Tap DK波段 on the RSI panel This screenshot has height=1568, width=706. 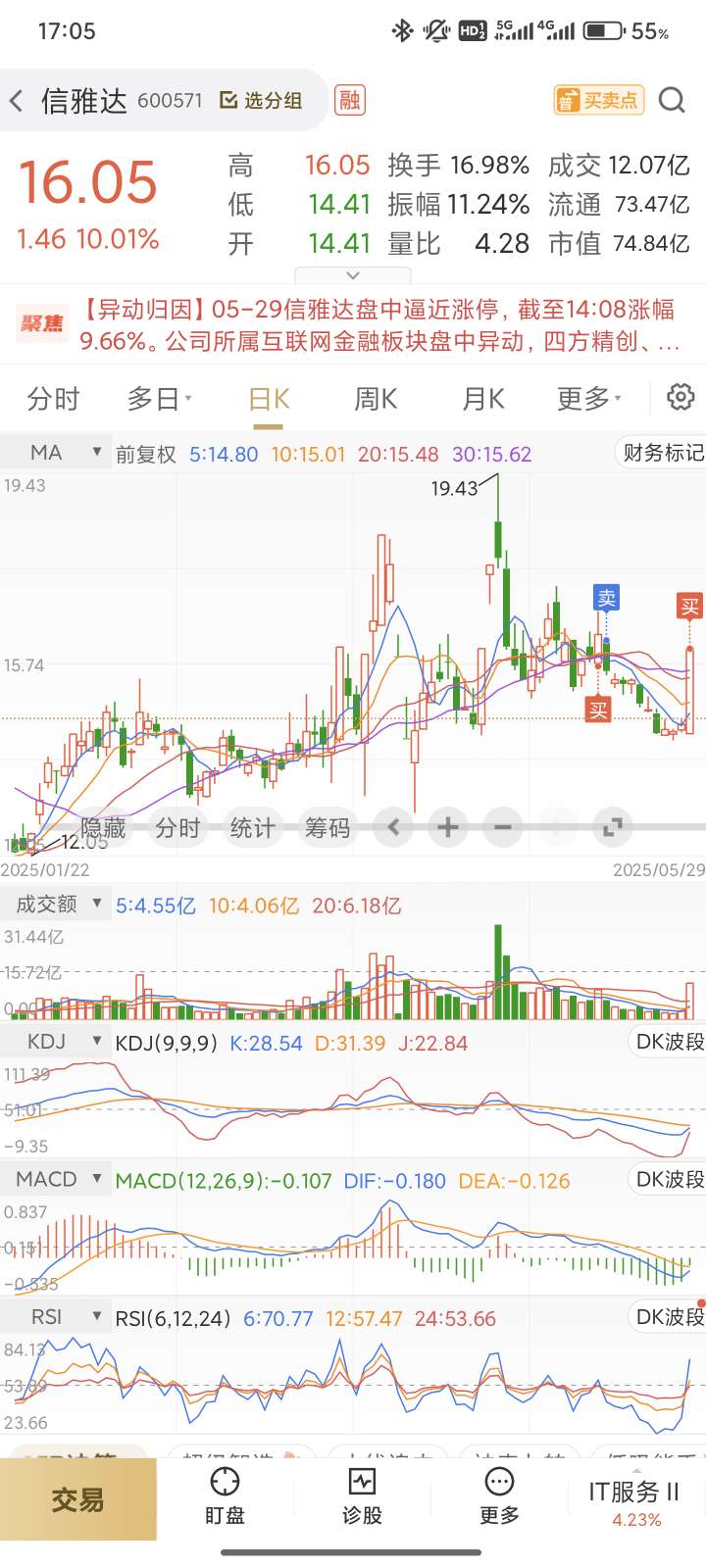coord(669,1317)
